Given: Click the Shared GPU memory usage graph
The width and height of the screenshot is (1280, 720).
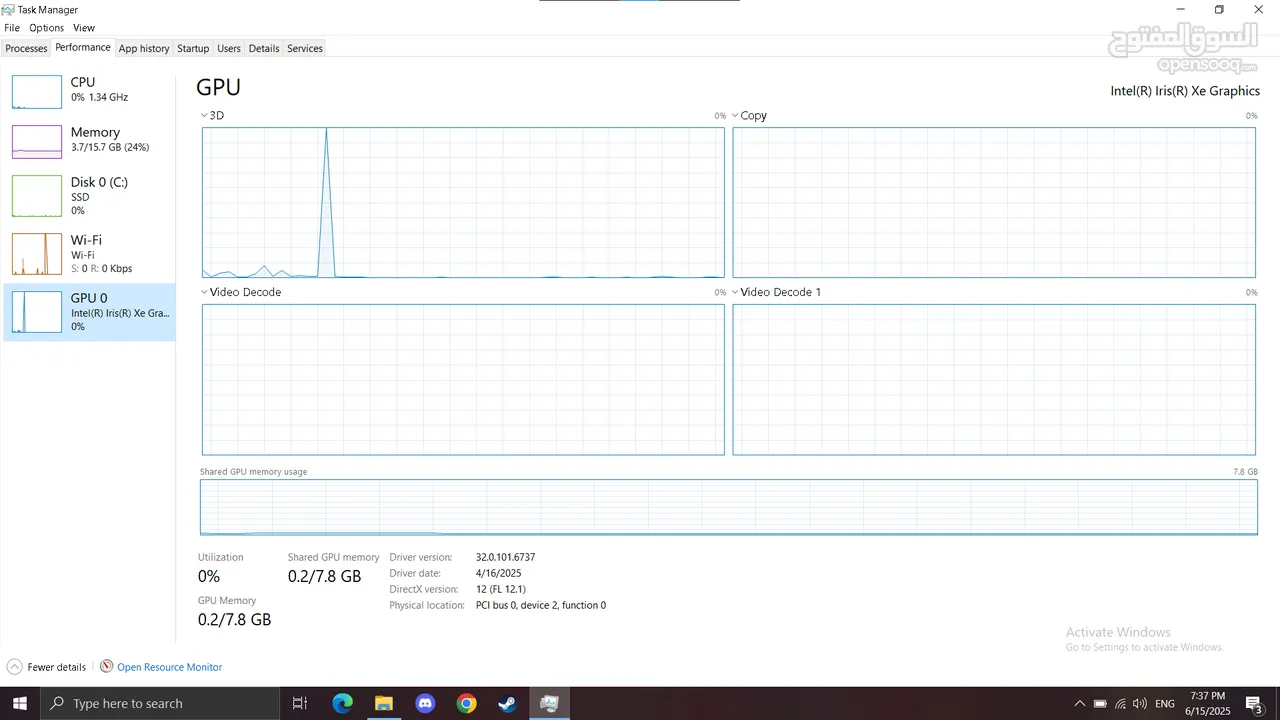Looking at the screenshot, I should tap(729, 507).
